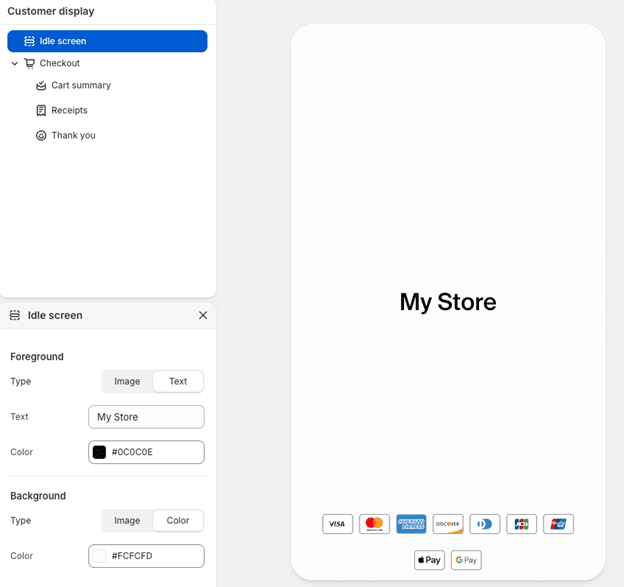
Task: Click the JCB card icon in preview
Action: pos(521,524)
